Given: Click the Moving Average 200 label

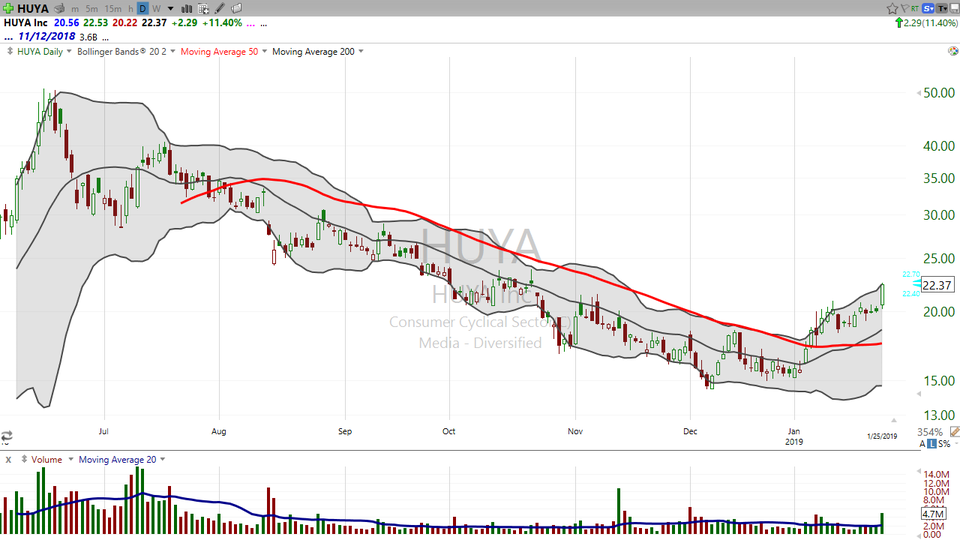Looking at the screenshot, I should (313, 51).
